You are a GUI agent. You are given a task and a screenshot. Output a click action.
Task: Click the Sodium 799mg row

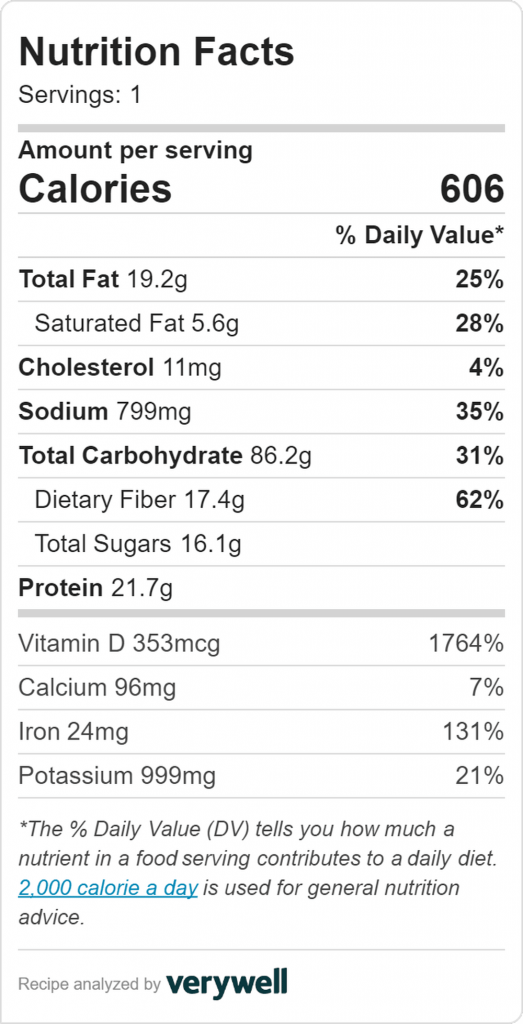pyautogui.click(x=261, y=411)
